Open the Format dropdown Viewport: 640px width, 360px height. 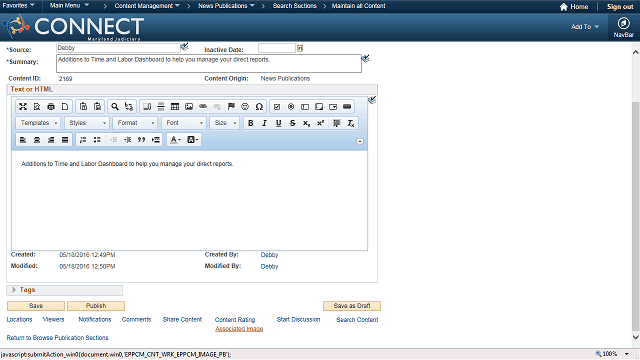pos(135,123)
